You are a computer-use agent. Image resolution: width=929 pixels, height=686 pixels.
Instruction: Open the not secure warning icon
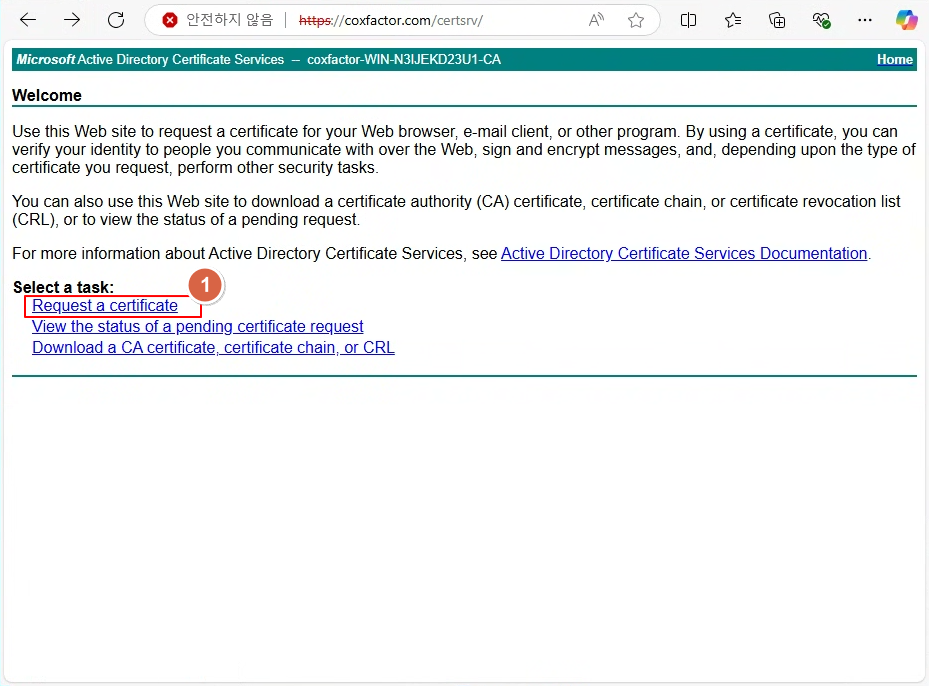click(170, 21)
